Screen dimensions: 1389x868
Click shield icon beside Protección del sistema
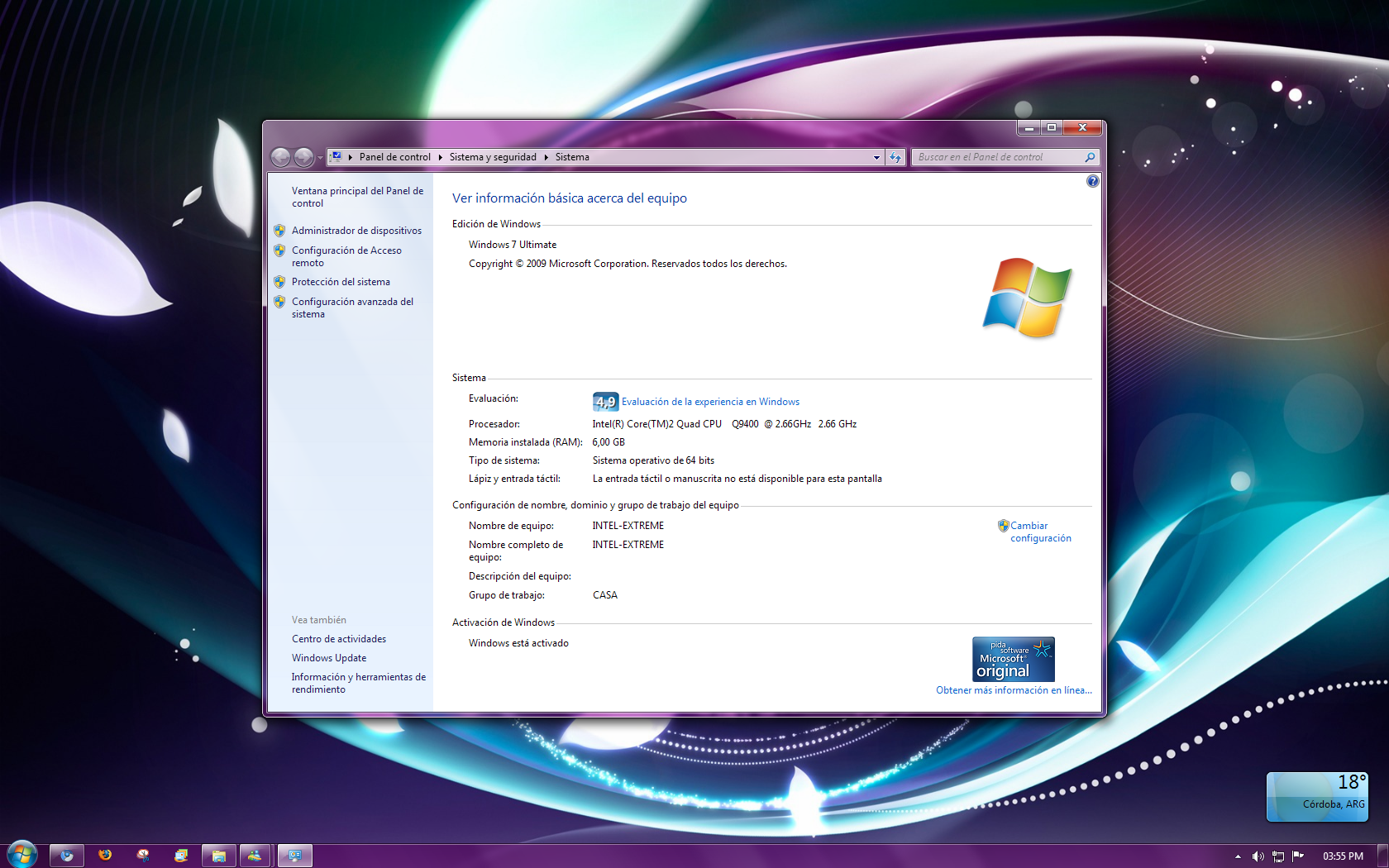tap(279, 282)
